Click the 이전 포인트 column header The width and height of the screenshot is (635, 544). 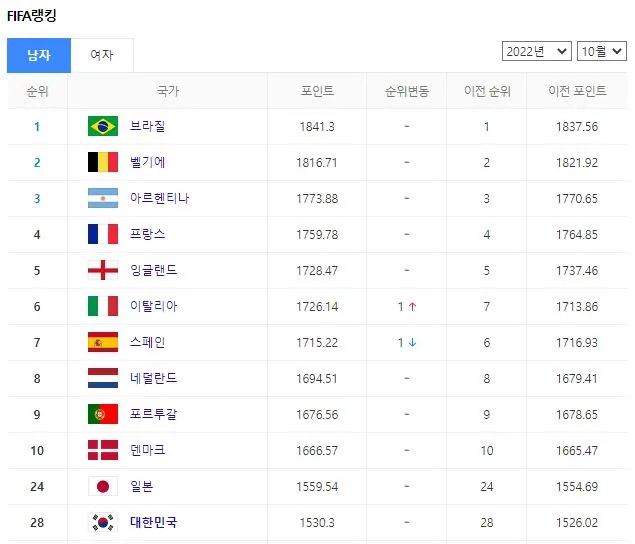(x=577, y=91)
